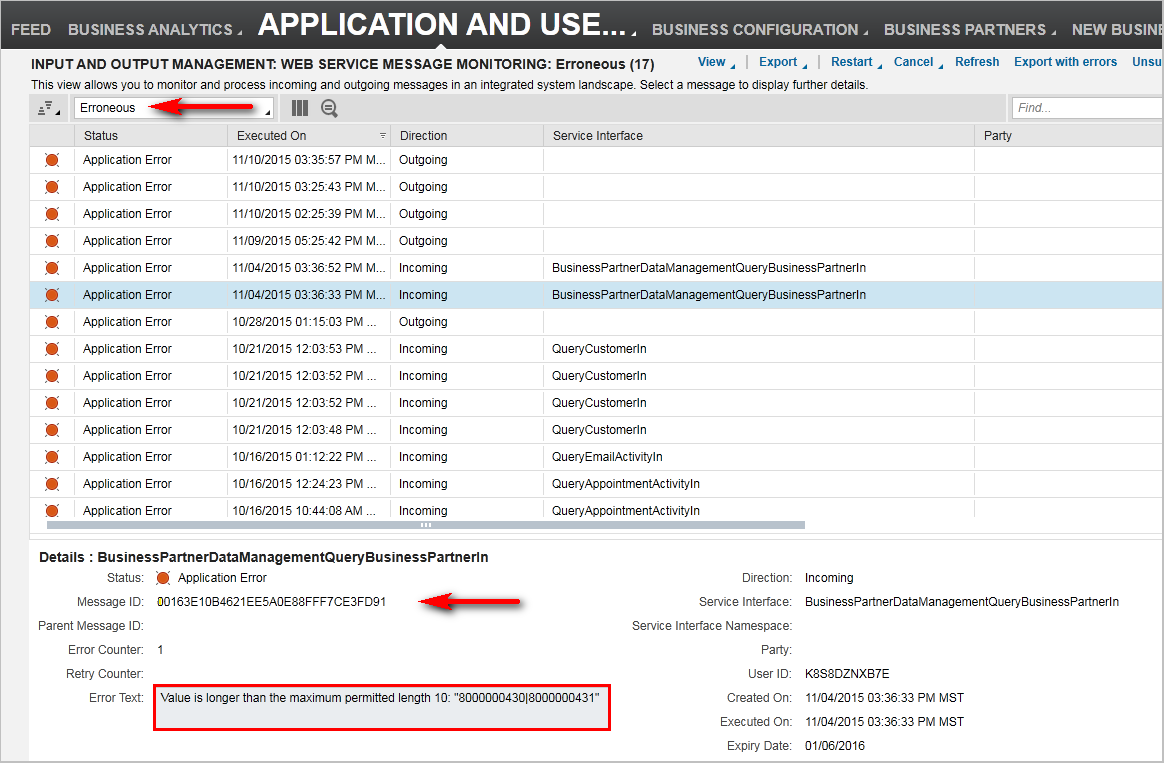Click error icon of the highlighted selected row
The width and height of the screenshot is (1164, 763).
tap(52, 295)
